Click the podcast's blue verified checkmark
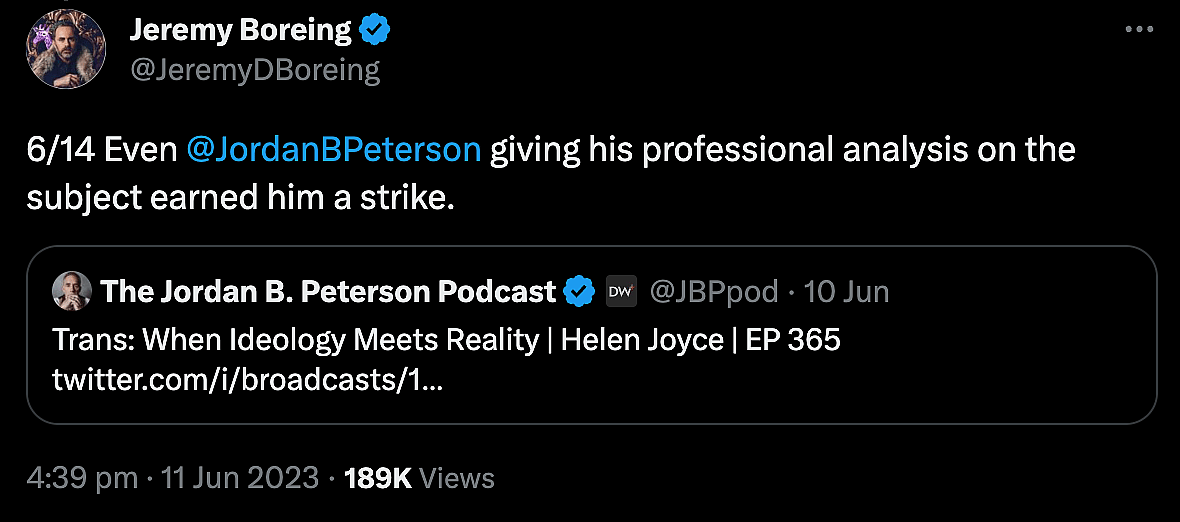This screenshot has width=1180, height=522. click(x=580, y=291)
